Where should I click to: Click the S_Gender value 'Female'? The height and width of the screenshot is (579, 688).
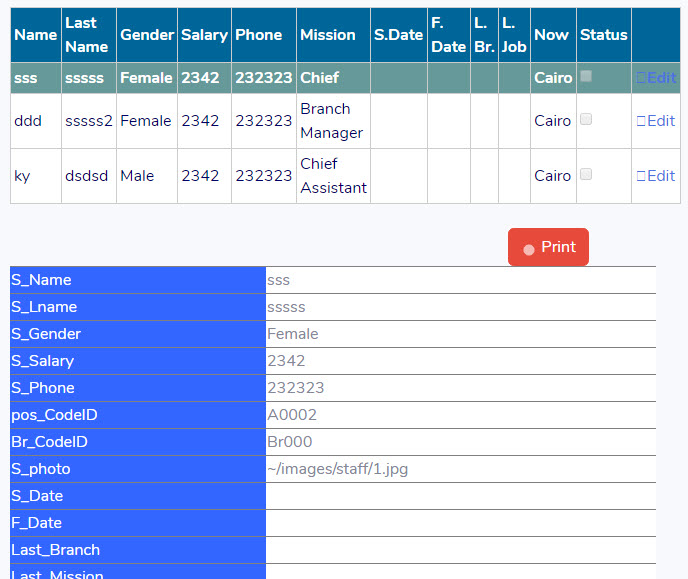[293, 334]
